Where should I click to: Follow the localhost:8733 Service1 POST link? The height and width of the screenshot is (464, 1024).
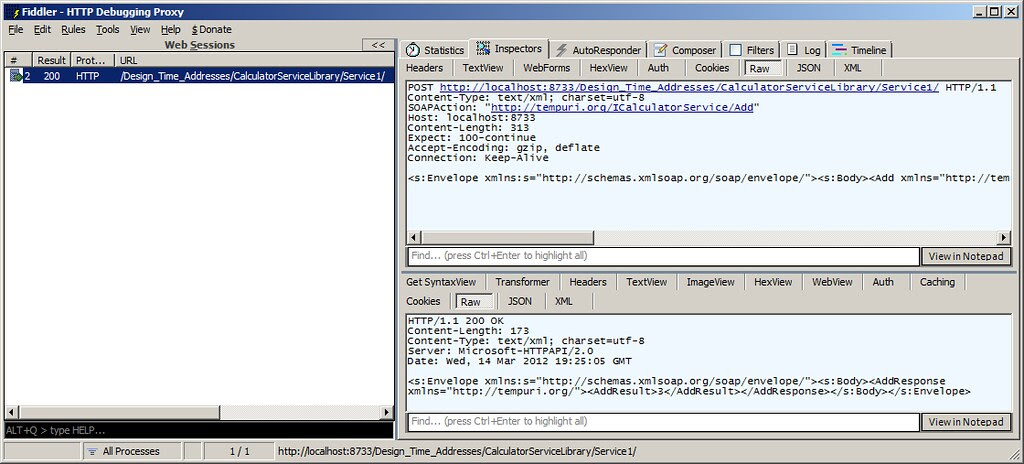click(x=690, y=88)
